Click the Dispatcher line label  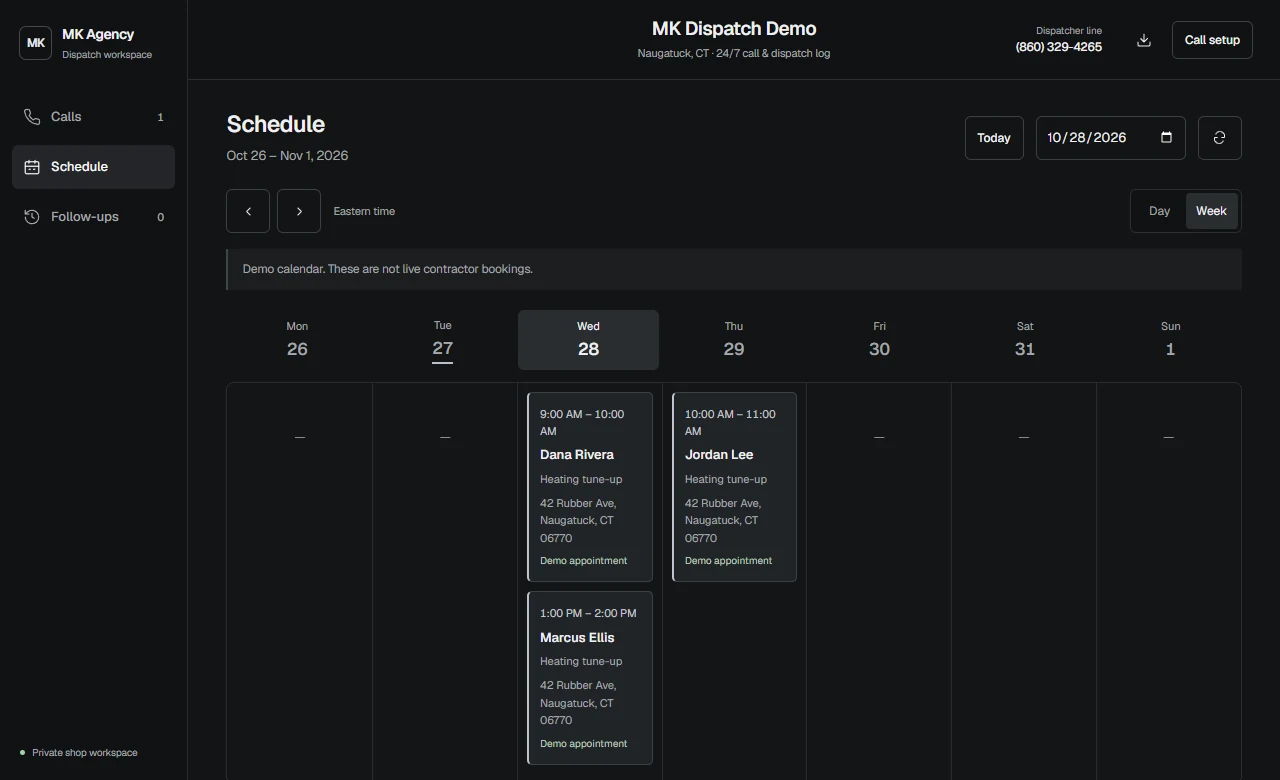click(1069, 31)
